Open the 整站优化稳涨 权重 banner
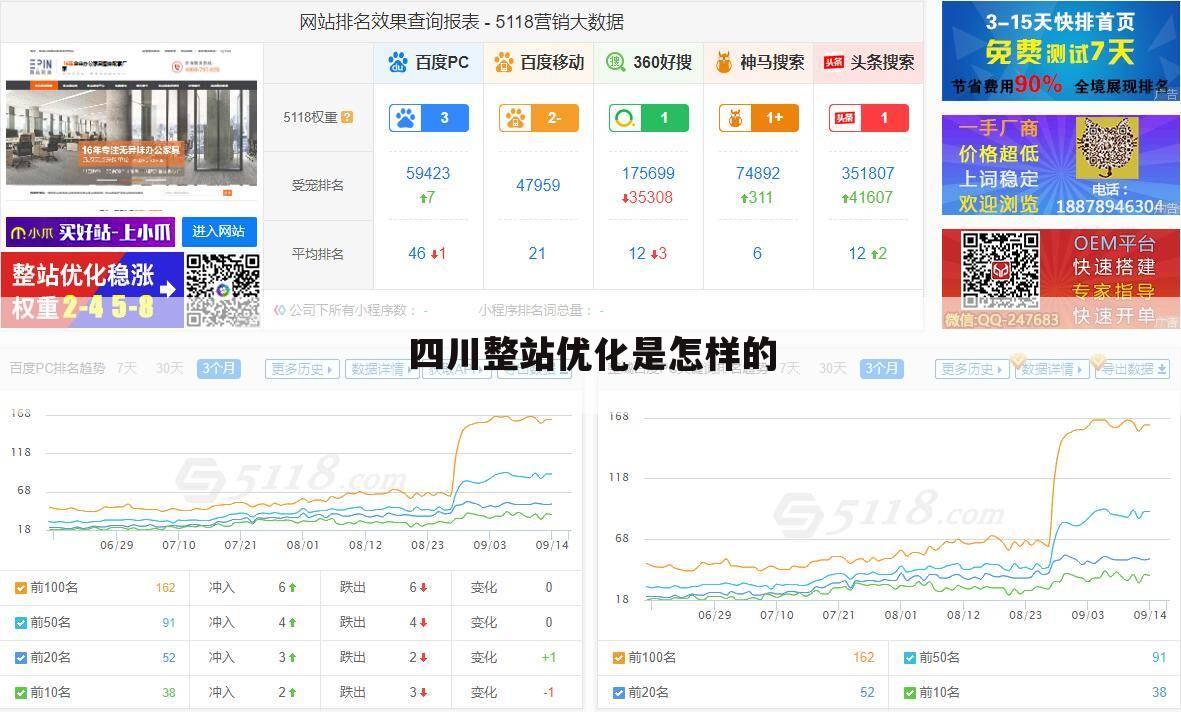 [92, 290]
